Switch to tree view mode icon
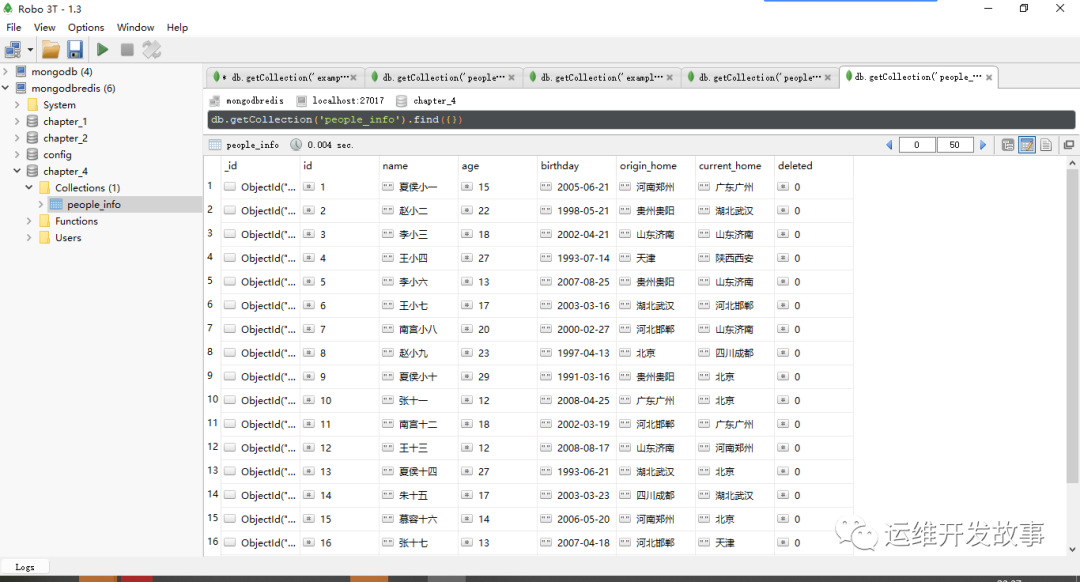Screen dimensions: 1080x582 1008,145
